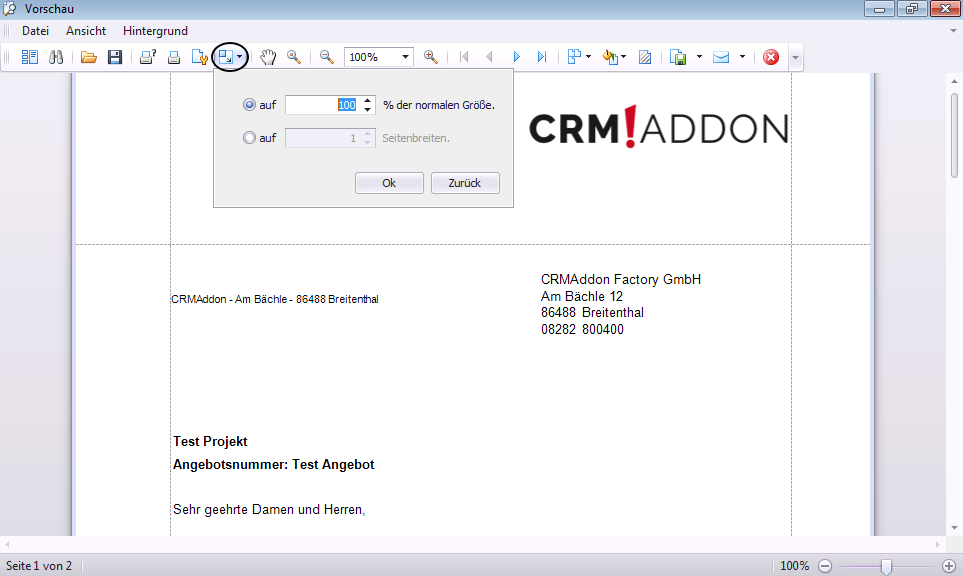This screenshot has height=576, width=963.
Task: Zoom in with the plus magnifier icon
Action: [x=431, y=57]
